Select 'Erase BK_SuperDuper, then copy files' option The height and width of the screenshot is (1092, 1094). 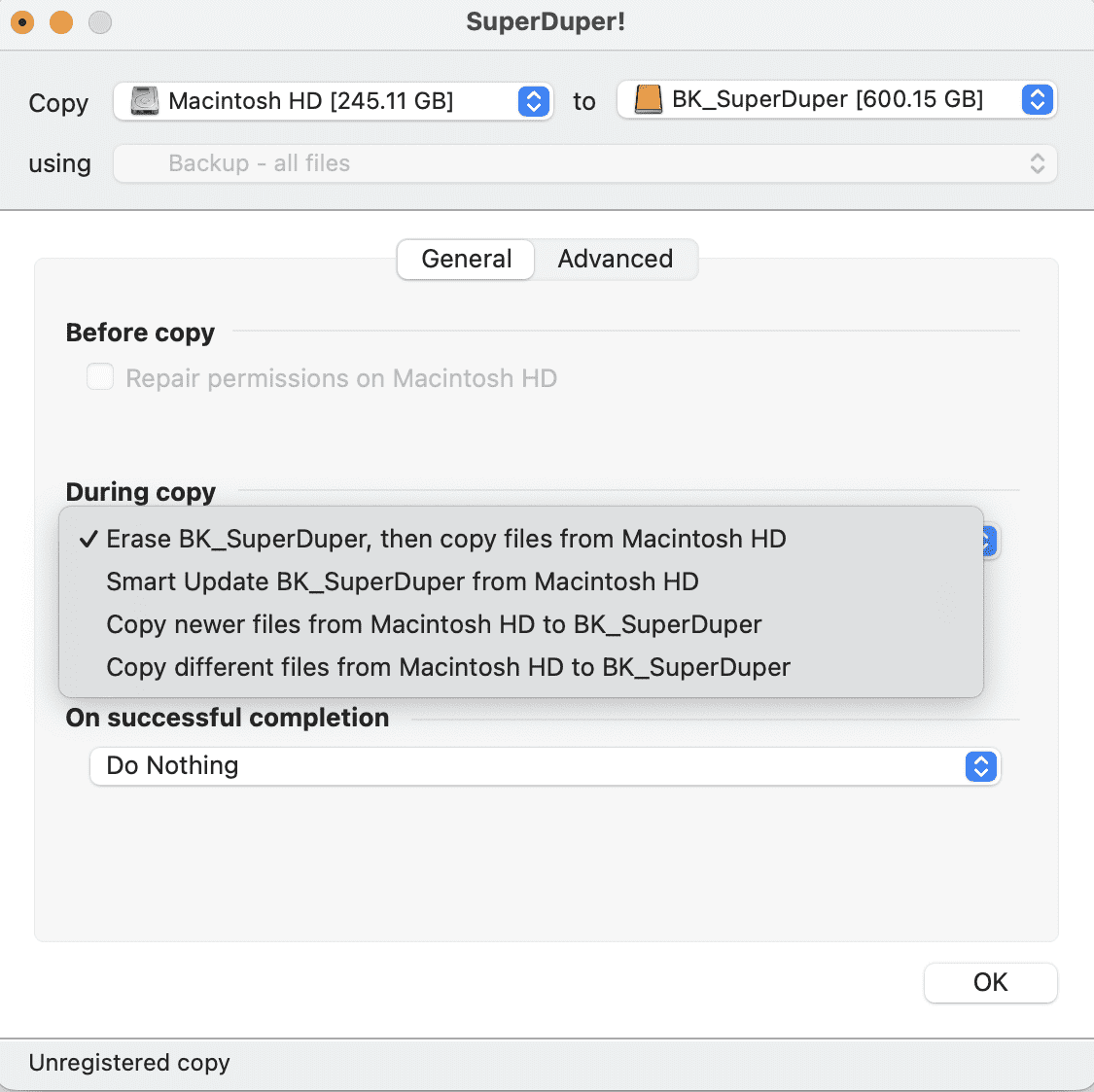pyautogui.click(x=521, y=539)
